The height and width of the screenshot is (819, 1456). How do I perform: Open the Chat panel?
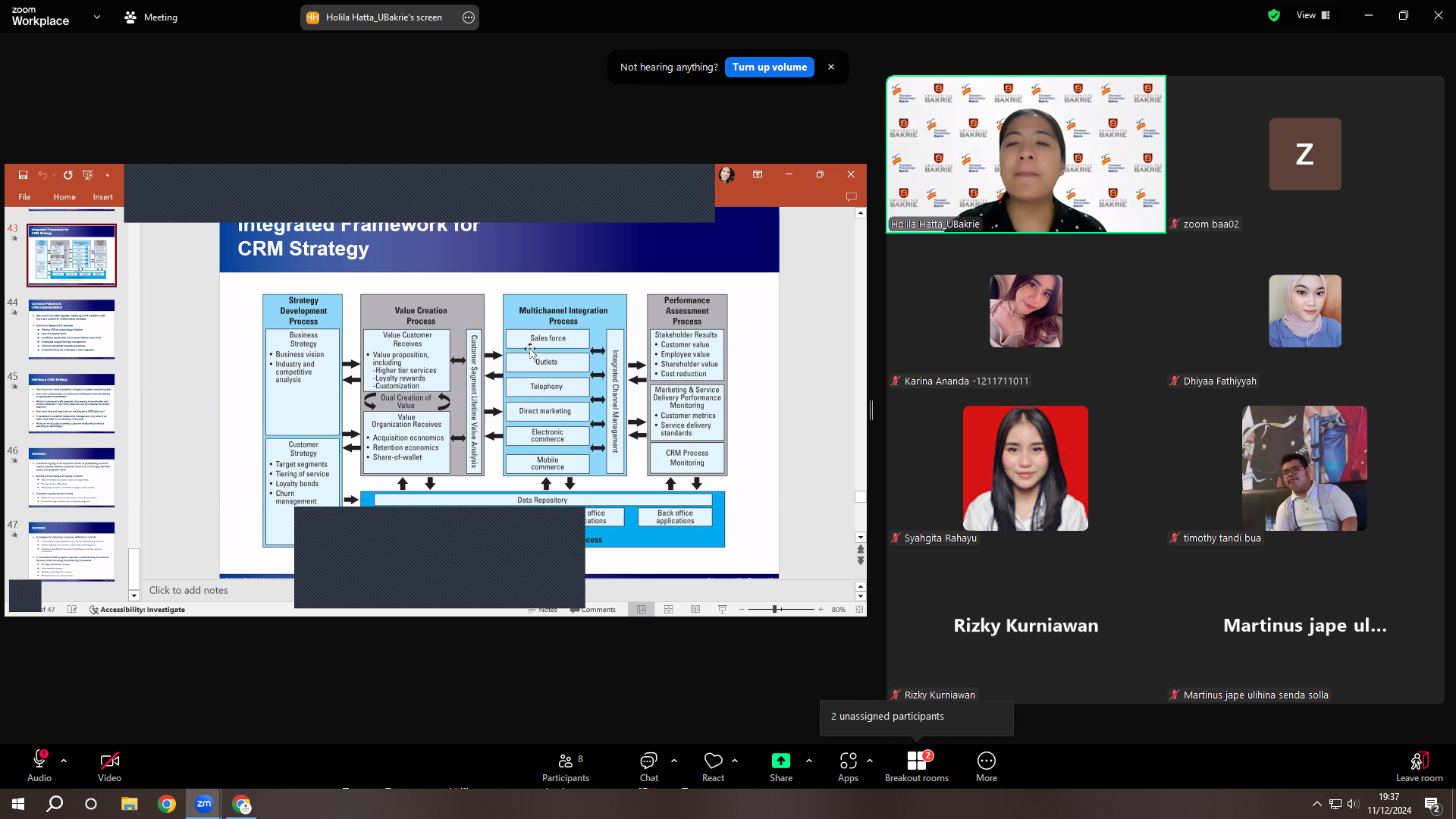pyautogui.click(x=649, y=766)
